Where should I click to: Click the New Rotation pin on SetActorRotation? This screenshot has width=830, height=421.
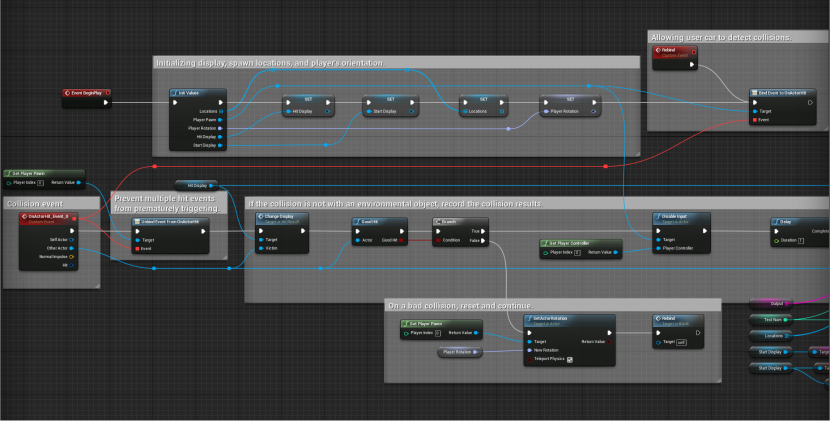pos(529,351)
